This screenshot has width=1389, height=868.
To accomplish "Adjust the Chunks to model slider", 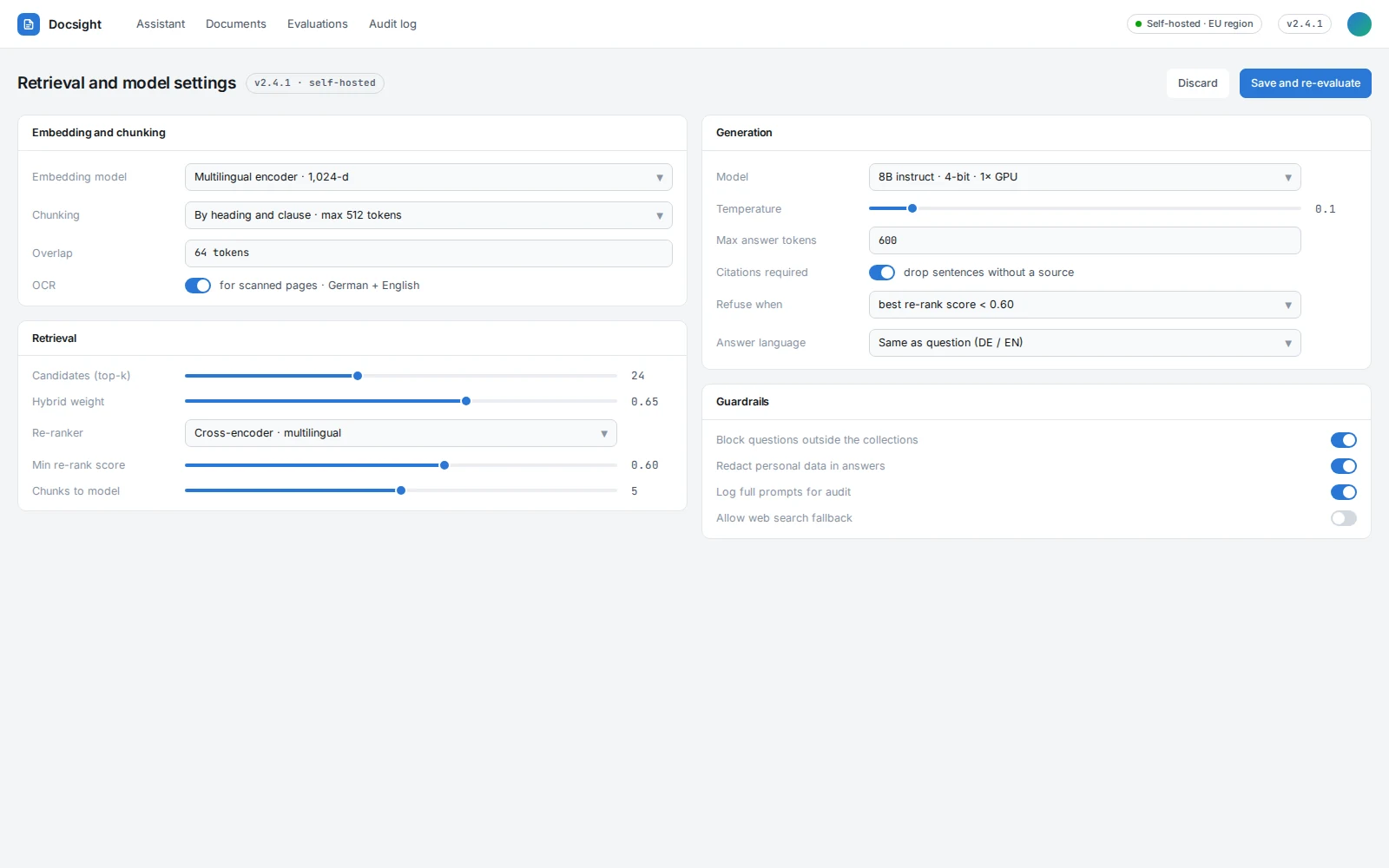I will [x=401, y=491].
